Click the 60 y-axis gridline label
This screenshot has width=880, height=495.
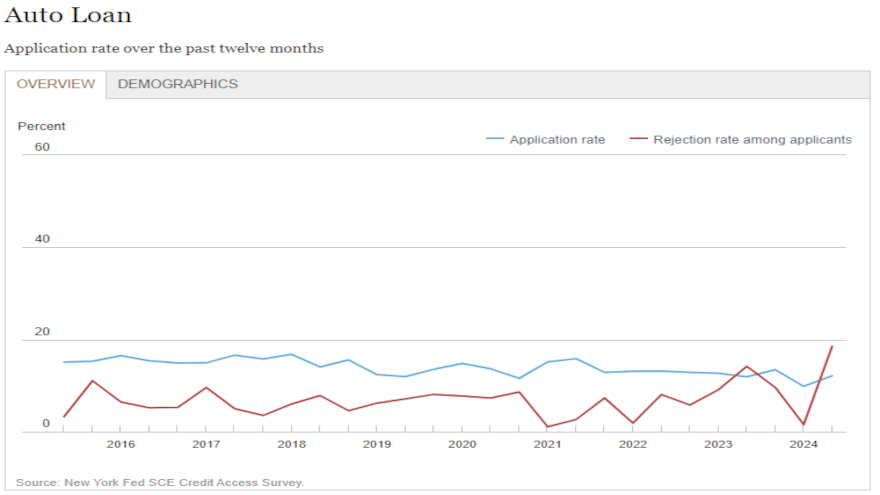[42, 147]
